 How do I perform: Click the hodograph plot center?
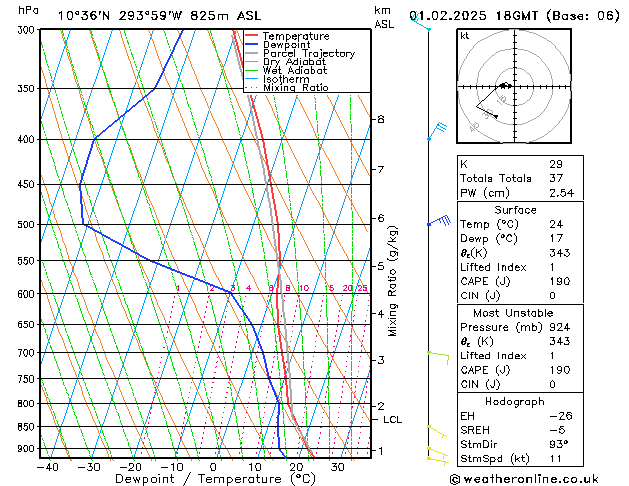coord(515,86)
